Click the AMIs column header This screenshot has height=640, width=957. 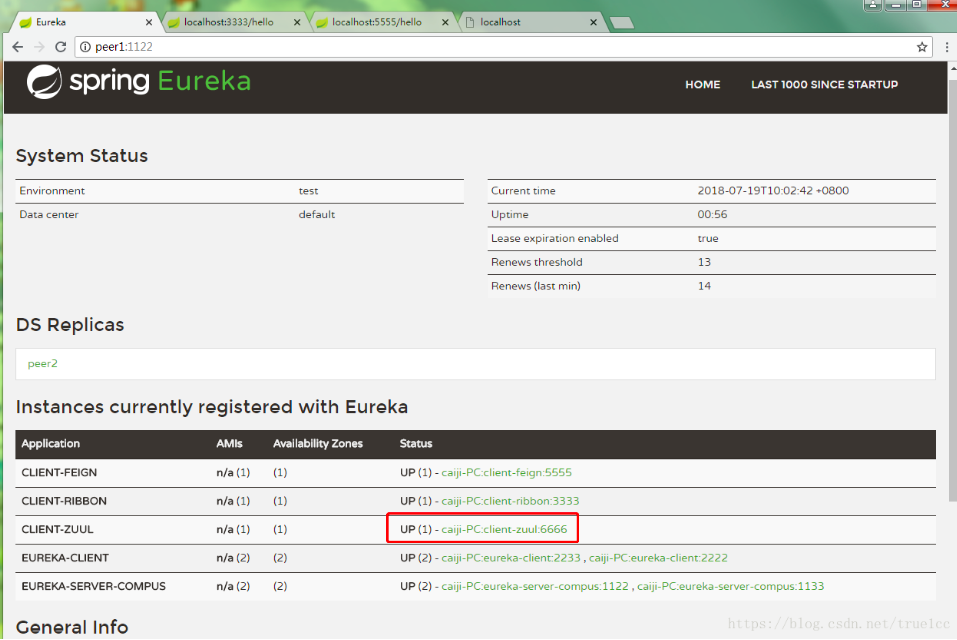(229, 444)
